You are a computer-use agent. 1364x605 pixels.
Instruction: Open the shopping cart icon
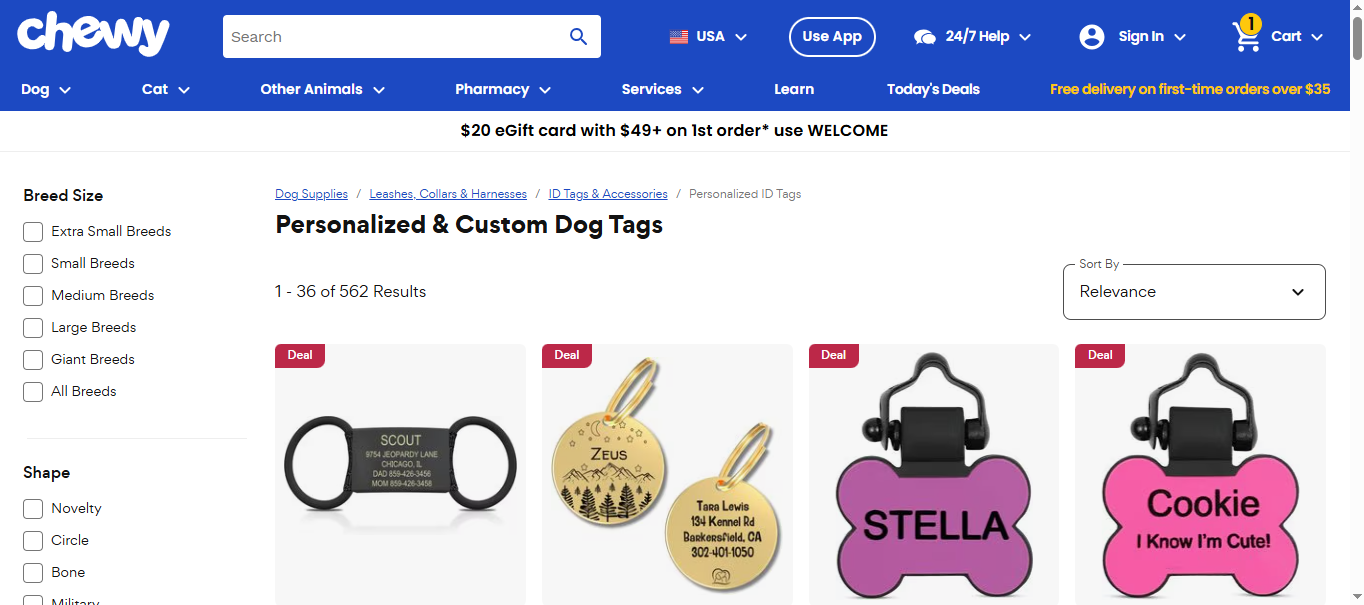1246,37
